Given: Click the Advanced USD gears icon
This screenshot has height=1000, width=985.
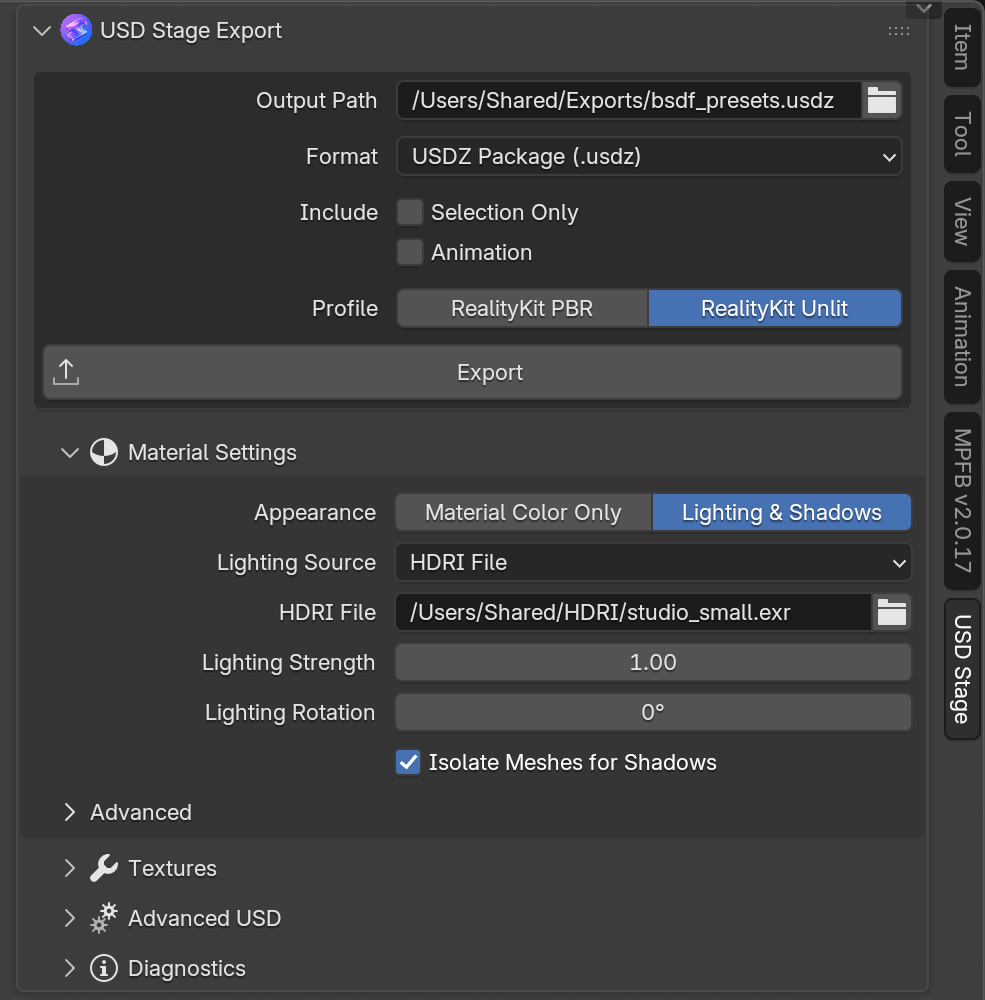Looking at the screenshot, I should tap(104, 918).
